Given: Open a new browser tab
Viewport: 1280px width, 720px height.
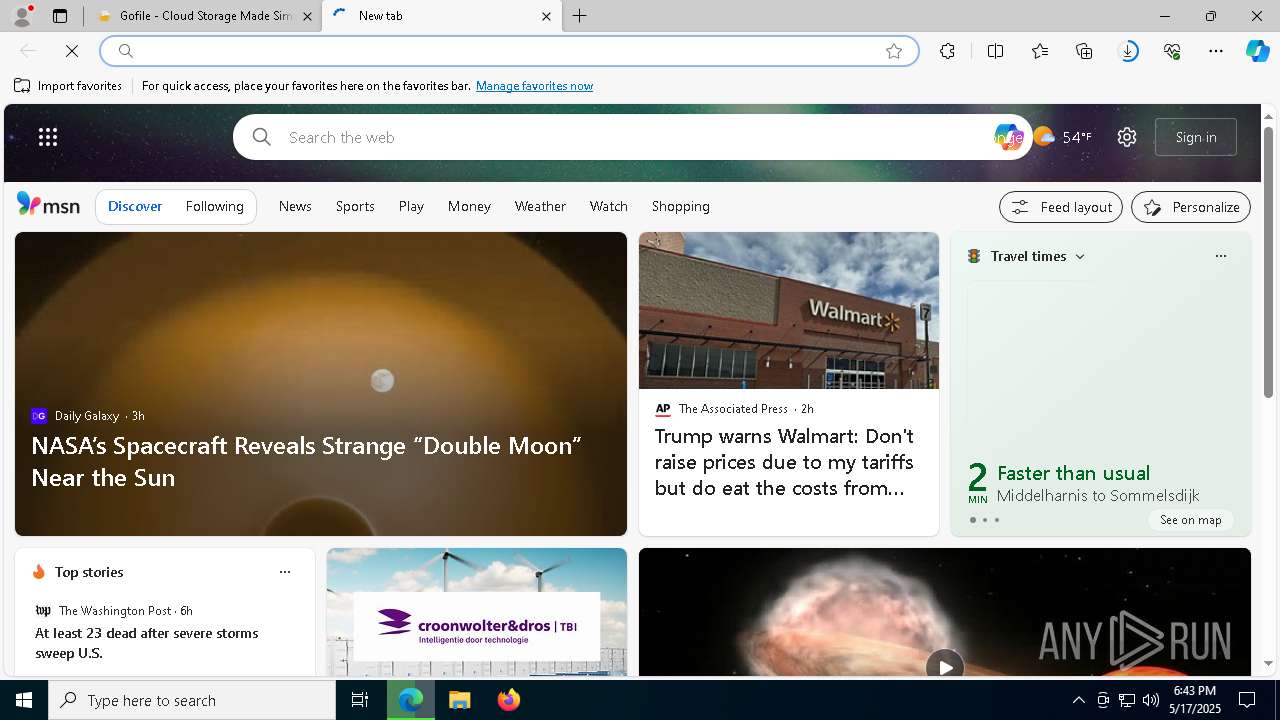Looking at the screenshot, I should 579,16.
